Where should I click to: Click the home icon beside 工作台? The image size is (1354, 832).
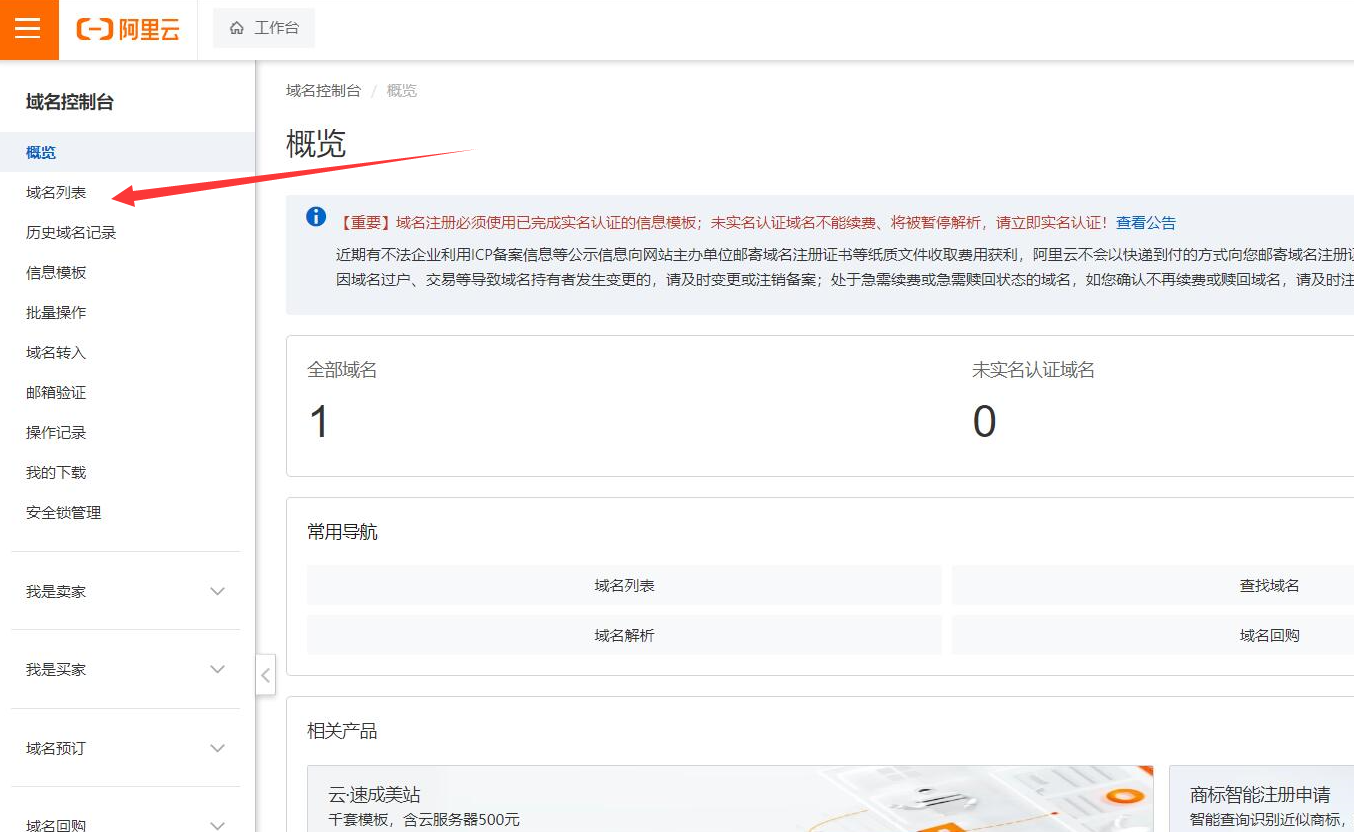point(237,28)
